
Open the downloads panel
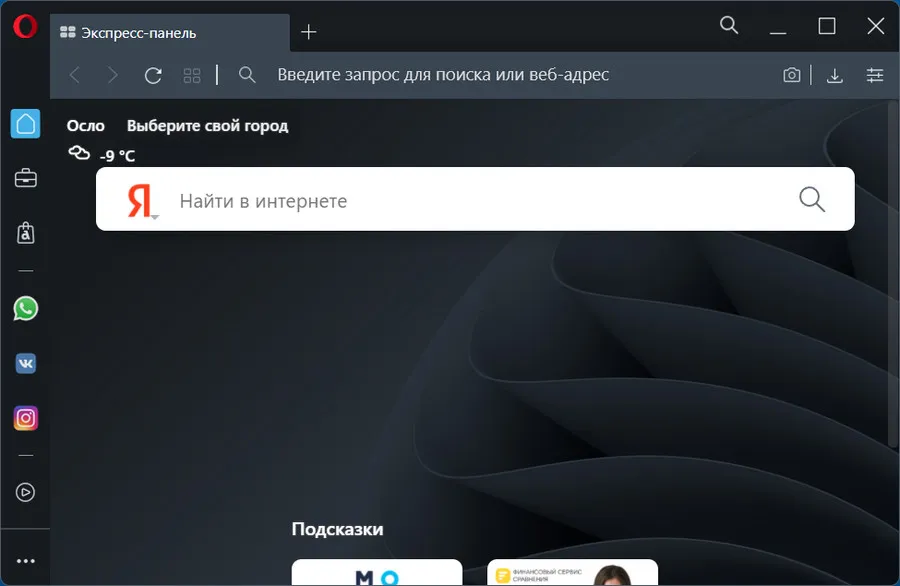point(835,75)
